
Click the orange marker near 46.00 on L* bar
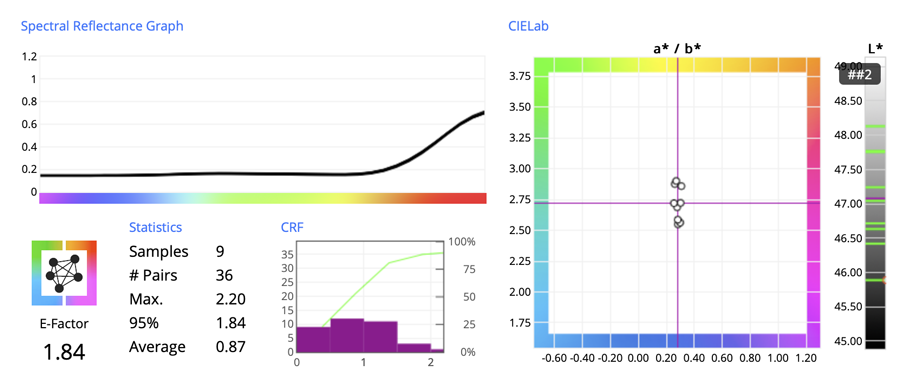coord(885,280)
